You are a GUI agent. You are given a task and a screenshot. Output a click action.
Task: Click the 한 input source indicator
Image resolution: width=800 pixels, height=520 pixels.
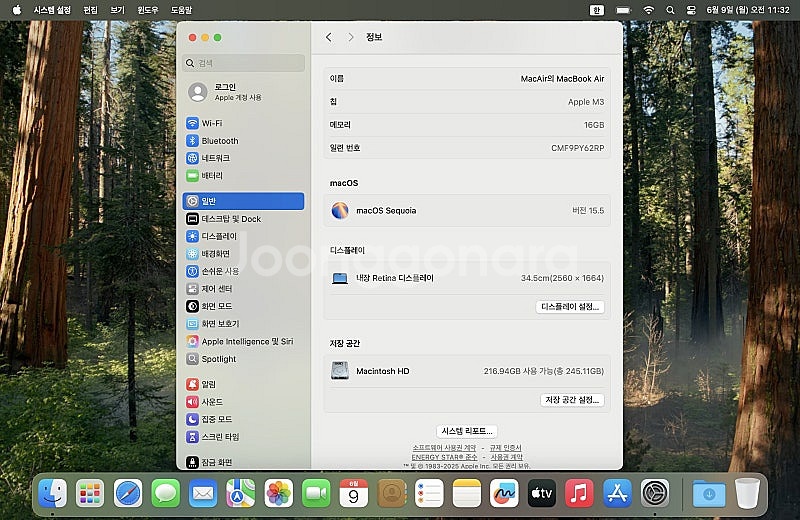pos(596,10)
